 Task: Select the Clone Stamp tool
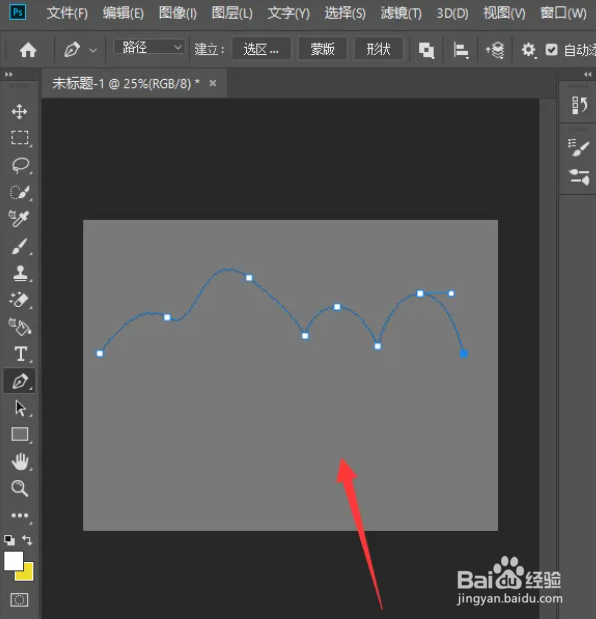(x=20, y=273)
